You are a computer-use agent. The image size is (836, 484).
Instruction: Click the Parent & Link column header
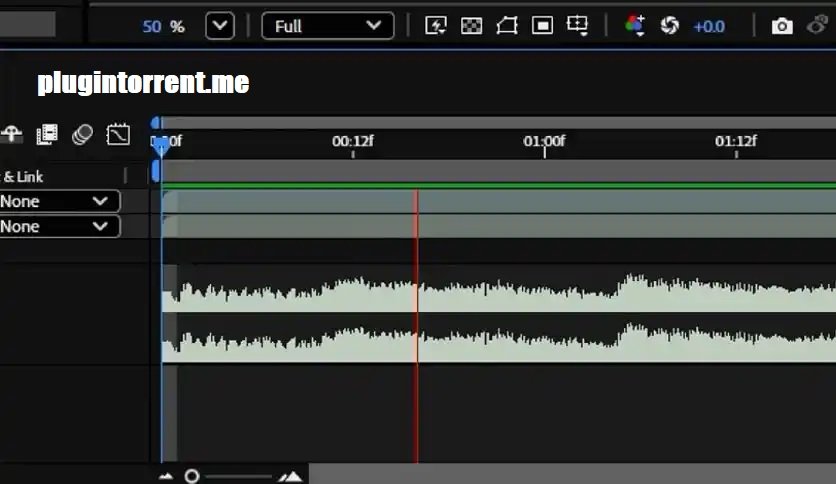point(22,176)
